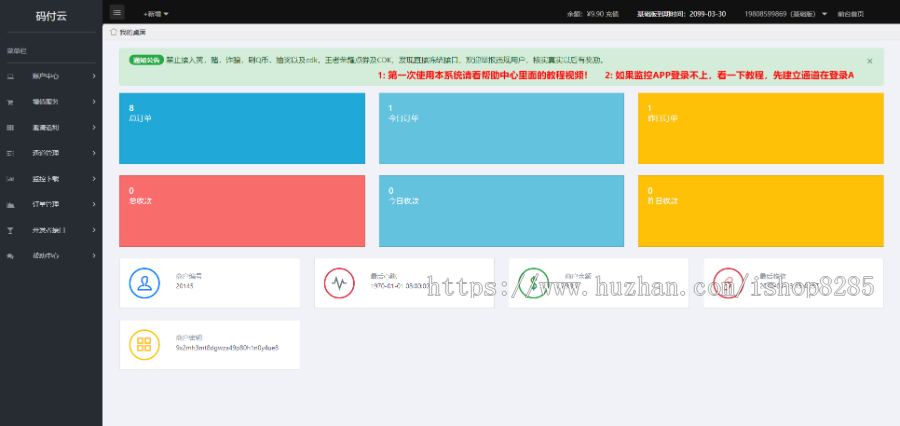Click the red heartbeat pulse icon
The width and height of the screenshot is (900, 426).
339,283
